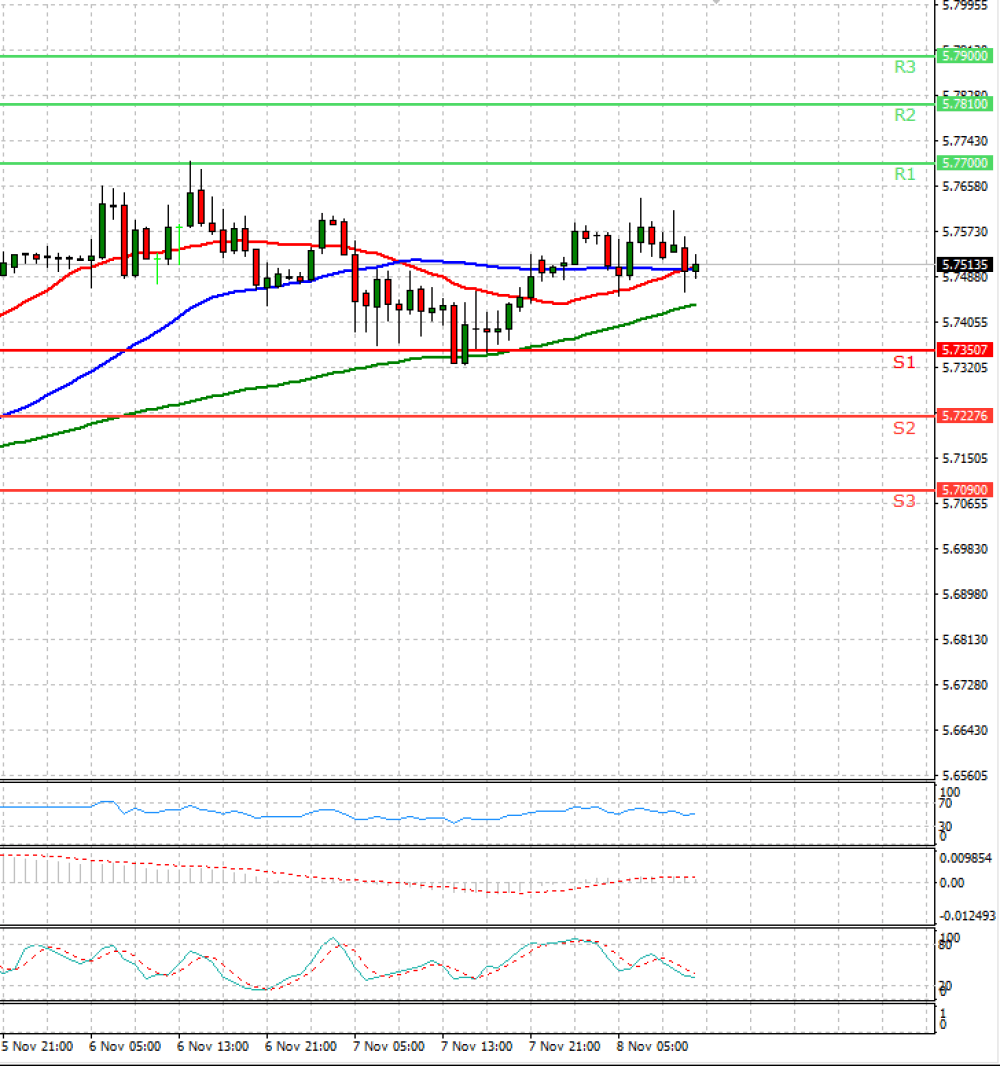Click the S3 support label
1000x1066 pixels.
click(x=903, y=501)
